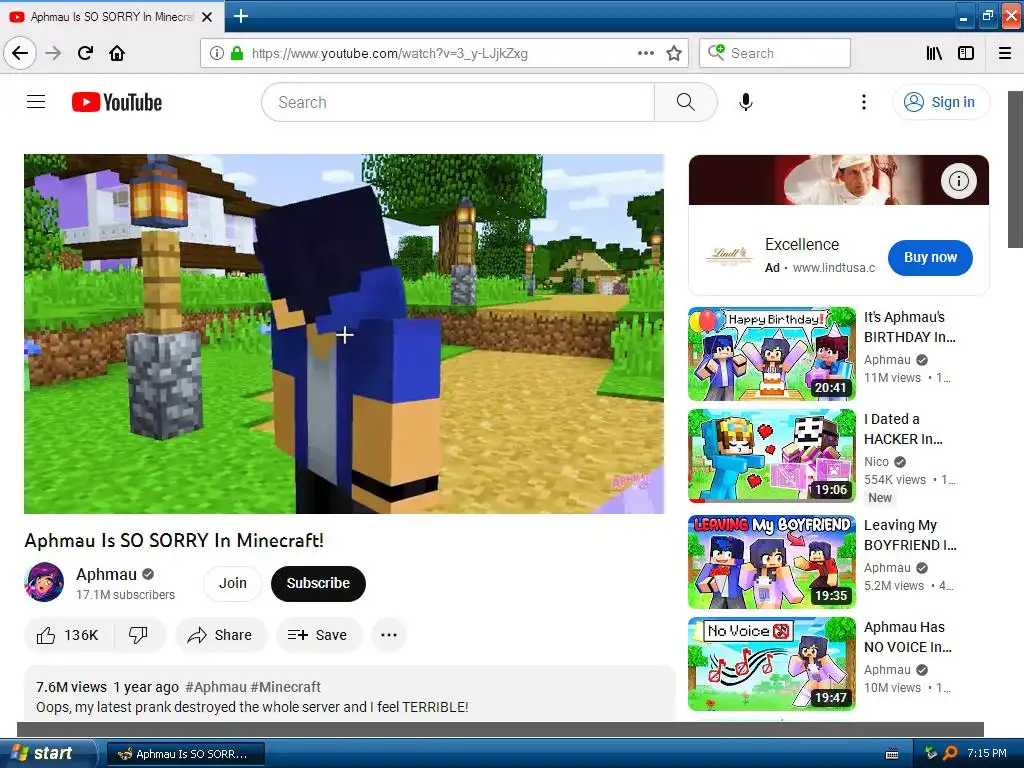Open Aphmau channel avatar
Viewport: 1024px width, 768px height.
(44, 582)
